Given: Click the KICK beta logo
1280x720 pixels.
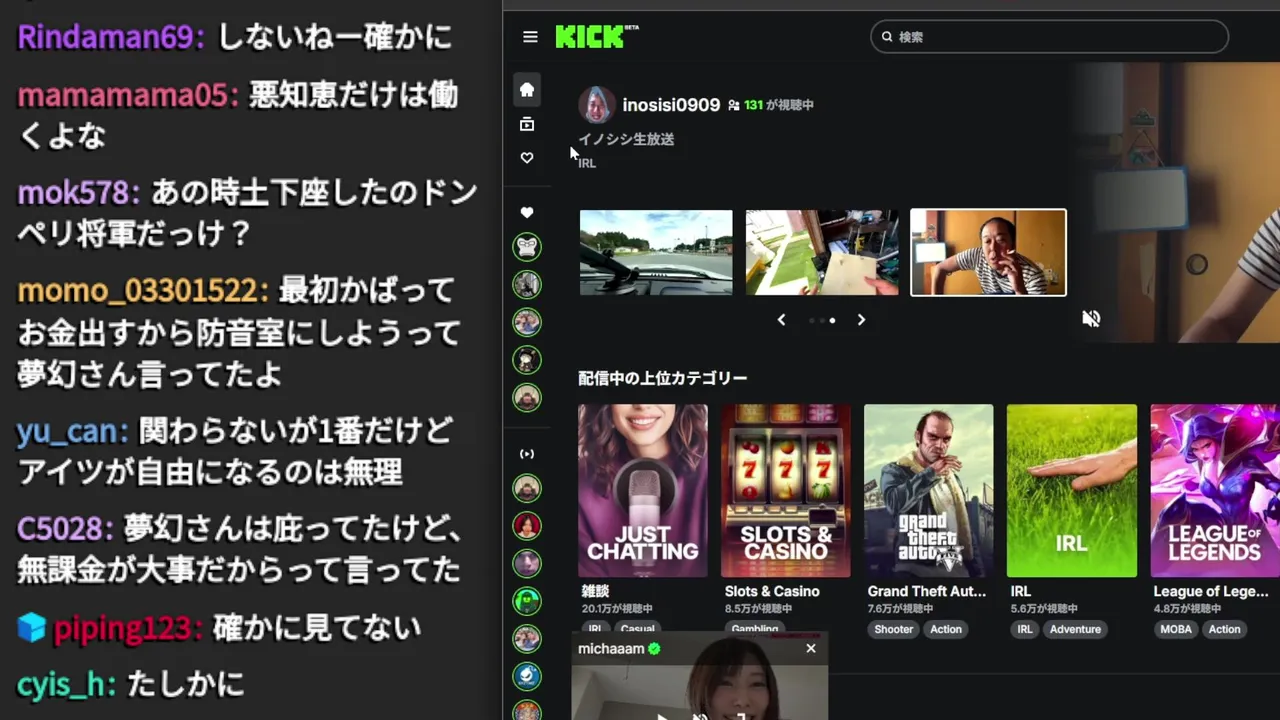Looking at the screenshot, I should tap(597, 37).
